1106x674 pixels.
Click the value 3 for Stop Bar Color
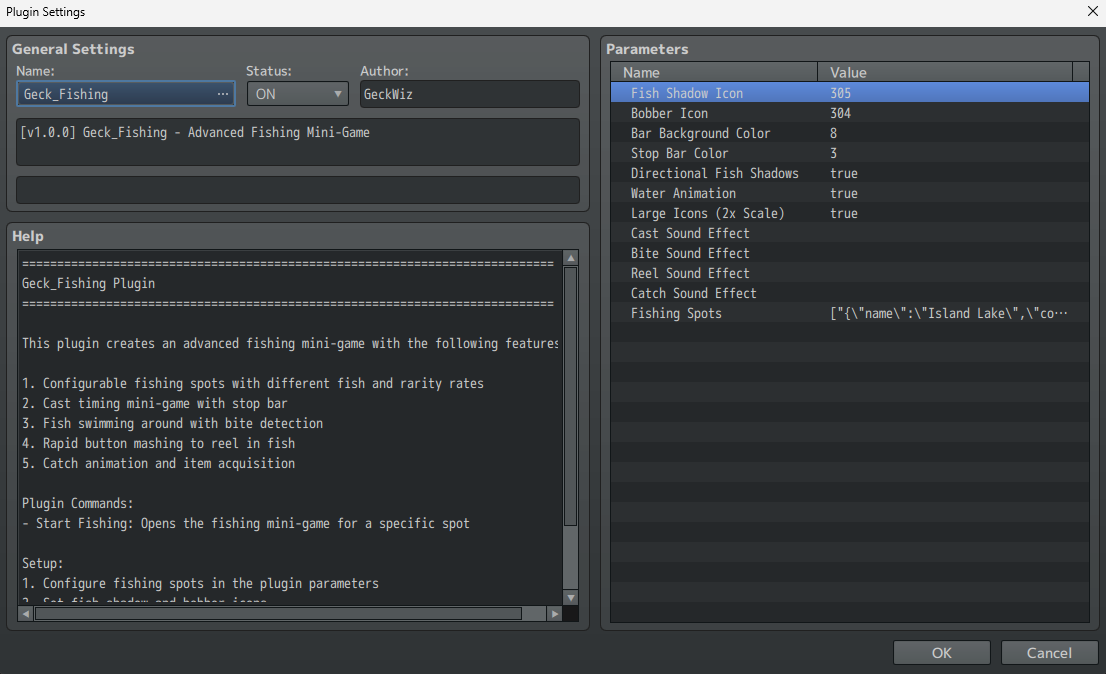(833, 153)
